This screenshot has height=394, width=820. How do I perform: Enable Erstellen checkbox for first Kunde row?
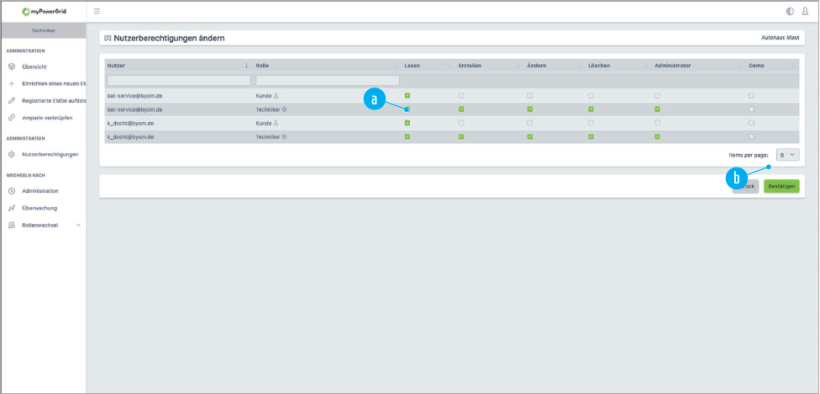461,96
